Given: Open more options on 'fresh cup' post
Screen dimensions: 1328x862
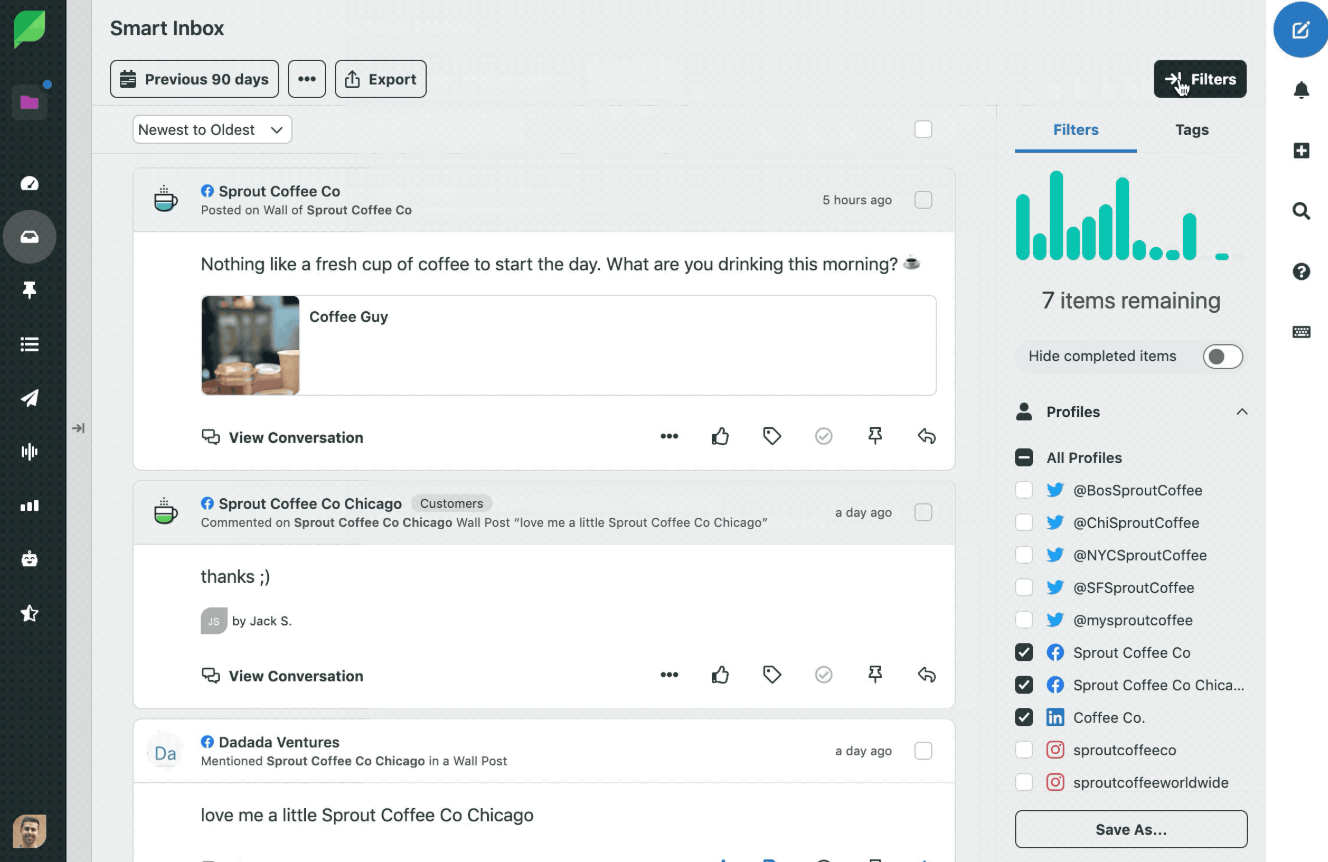Looking at the screenshot, I should pos(669,436).
